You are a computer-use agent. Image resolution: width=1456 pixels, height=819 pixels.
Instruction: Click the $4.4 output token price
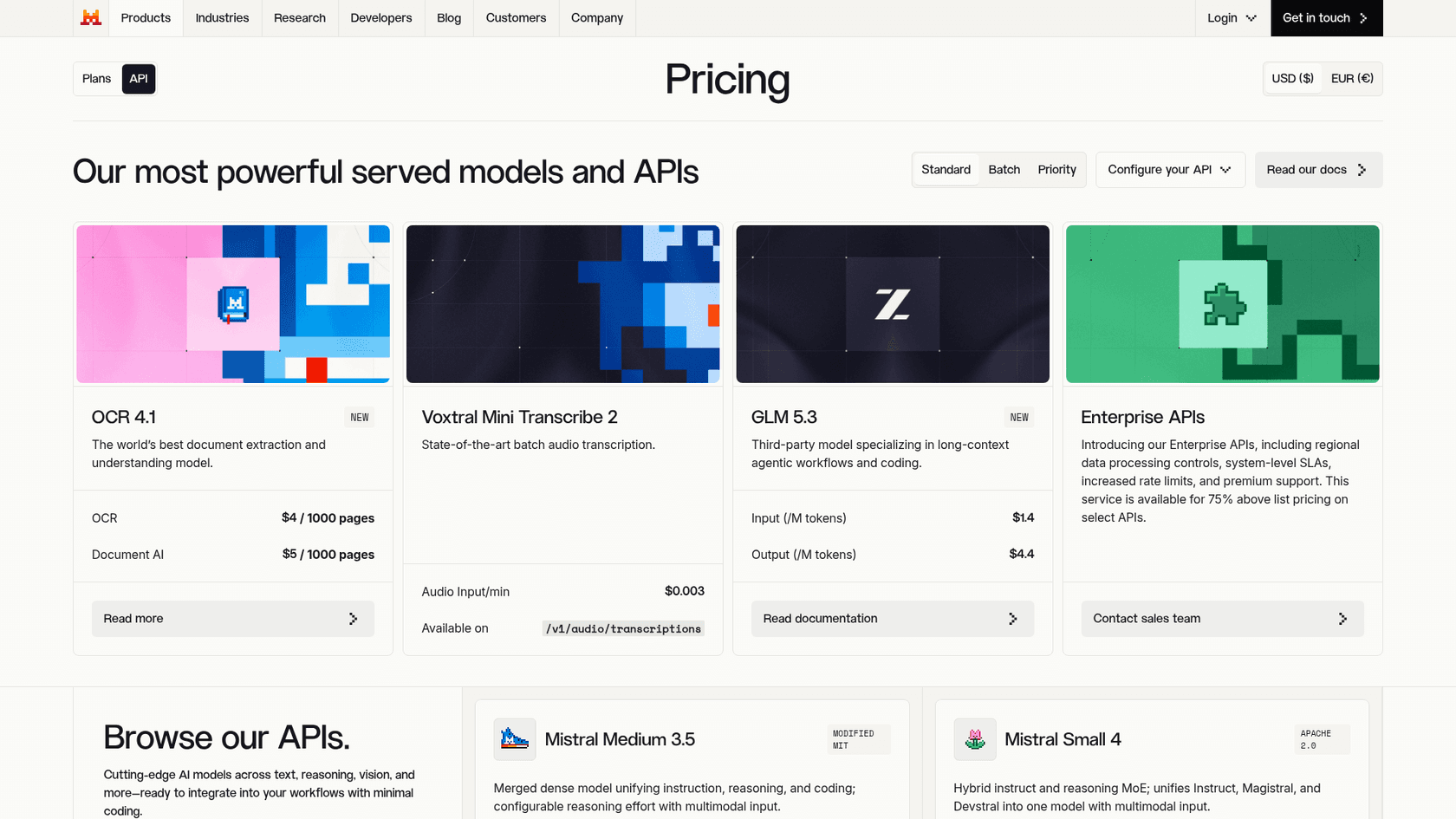(1021, 554)
